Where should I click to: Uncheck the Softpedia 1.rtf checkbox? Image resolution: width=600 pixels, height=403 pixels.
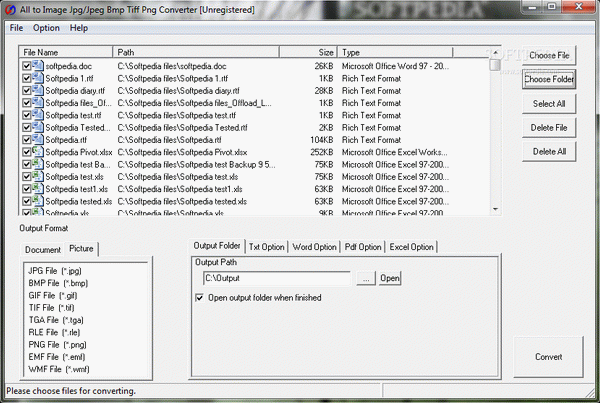(26, 78)
